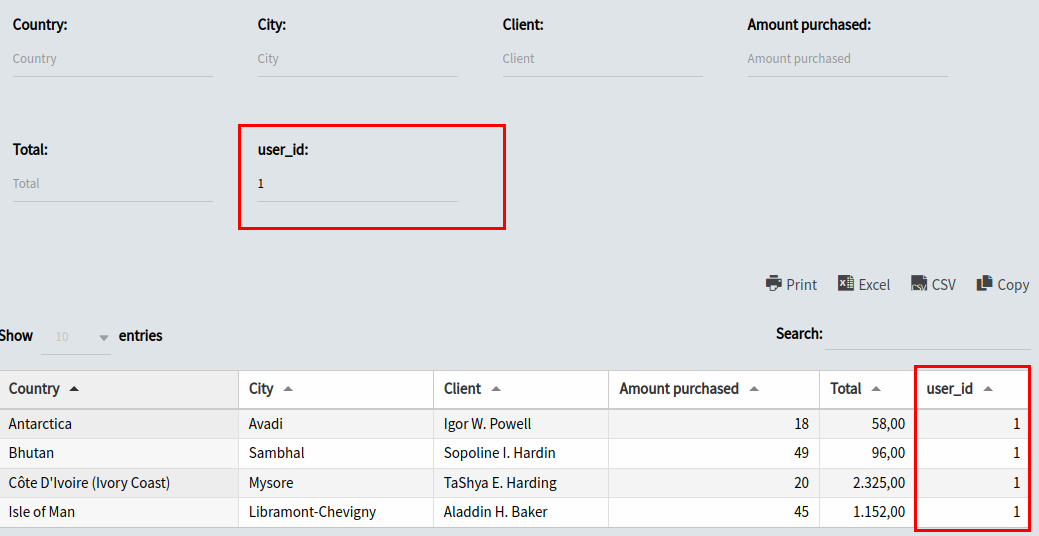
Task: Focus the Country filter field
Action: pos(113,59)
